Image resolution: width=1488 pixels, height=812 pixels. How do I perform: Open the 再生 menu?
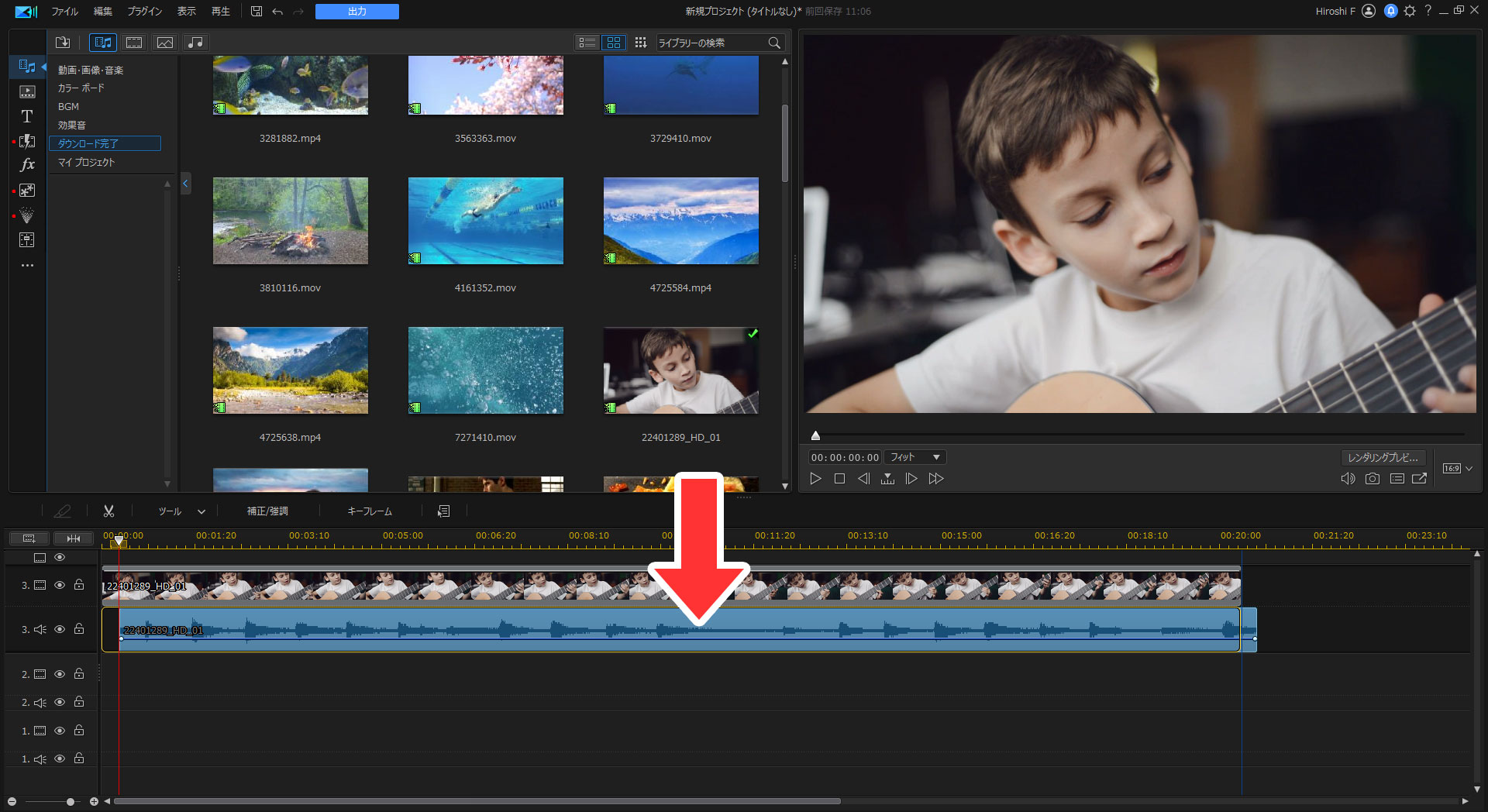[x=221, y=12]
